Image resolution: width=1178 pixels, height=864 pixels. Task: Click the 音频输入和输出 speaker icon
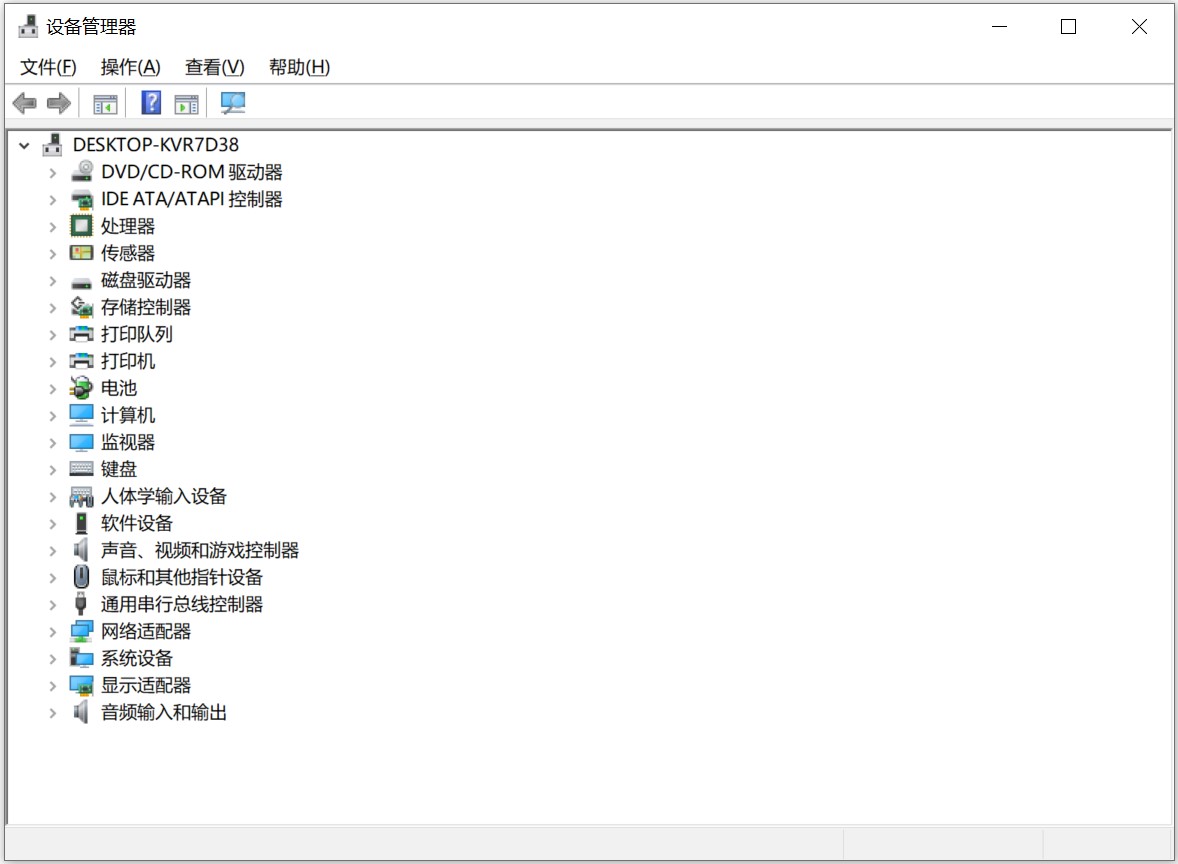pos(81,712)
